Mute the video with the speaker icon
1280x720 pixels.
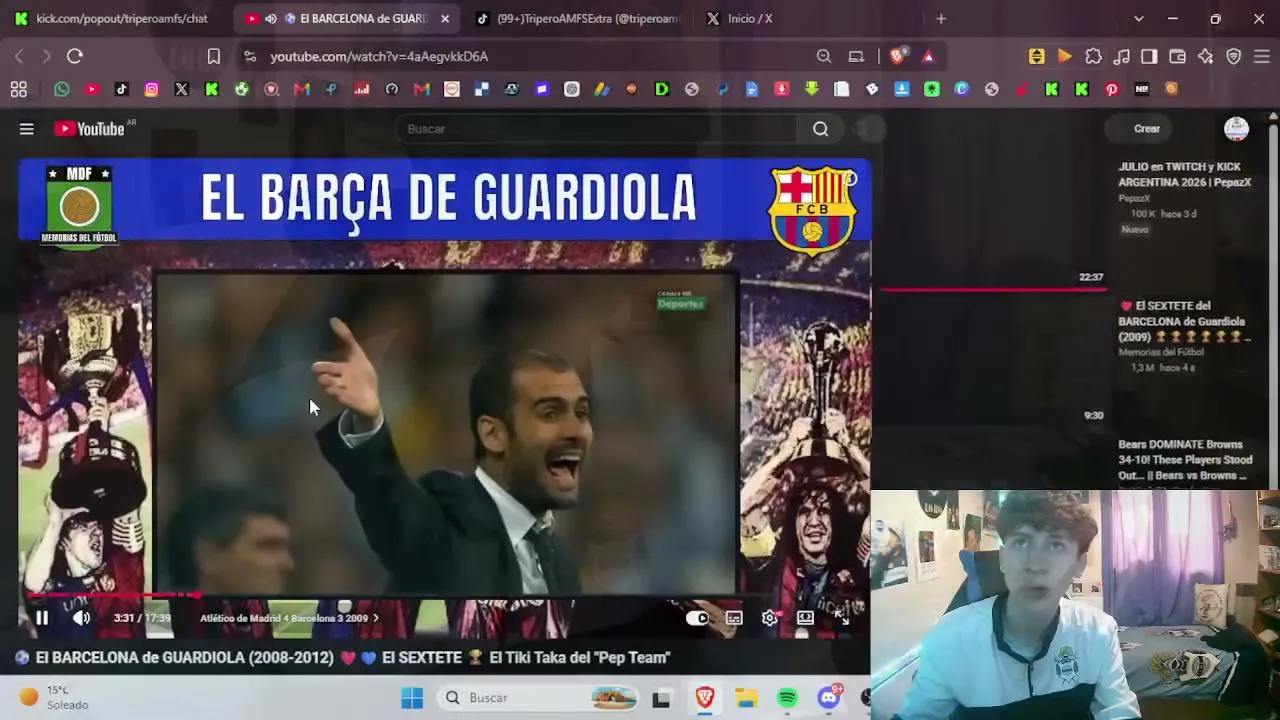(x=81, y=618)
